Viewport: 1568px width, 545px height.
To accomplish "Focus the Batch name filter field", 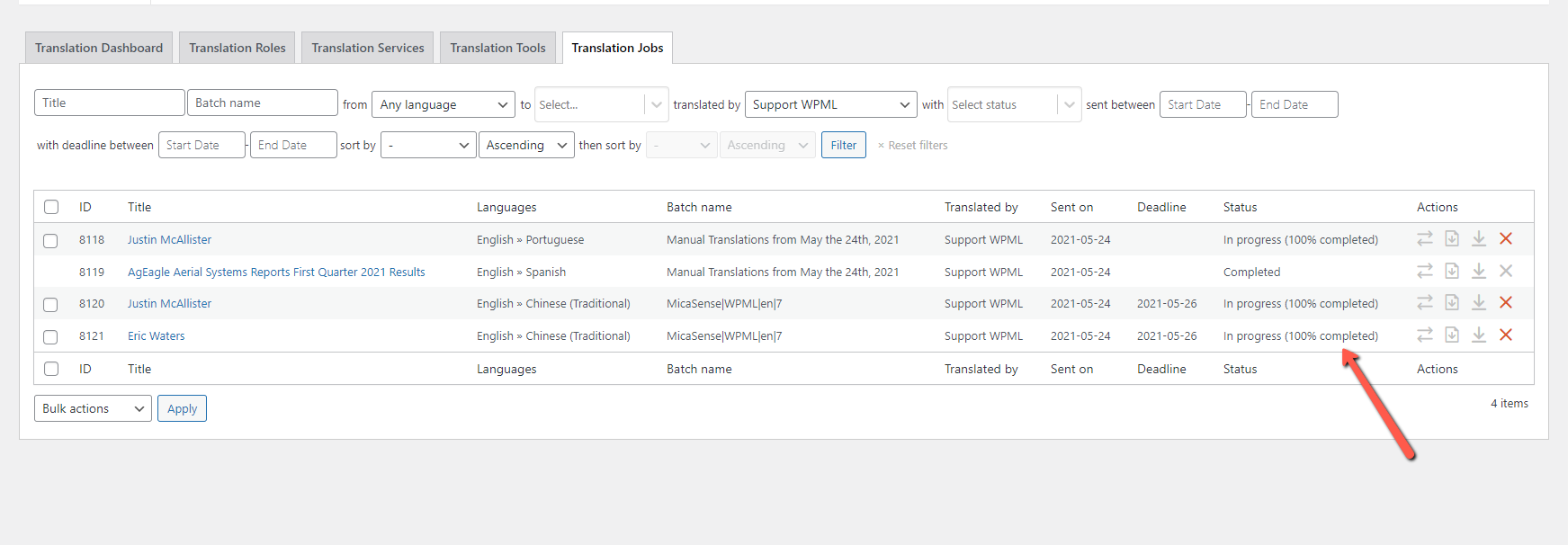I will point(262,103).
